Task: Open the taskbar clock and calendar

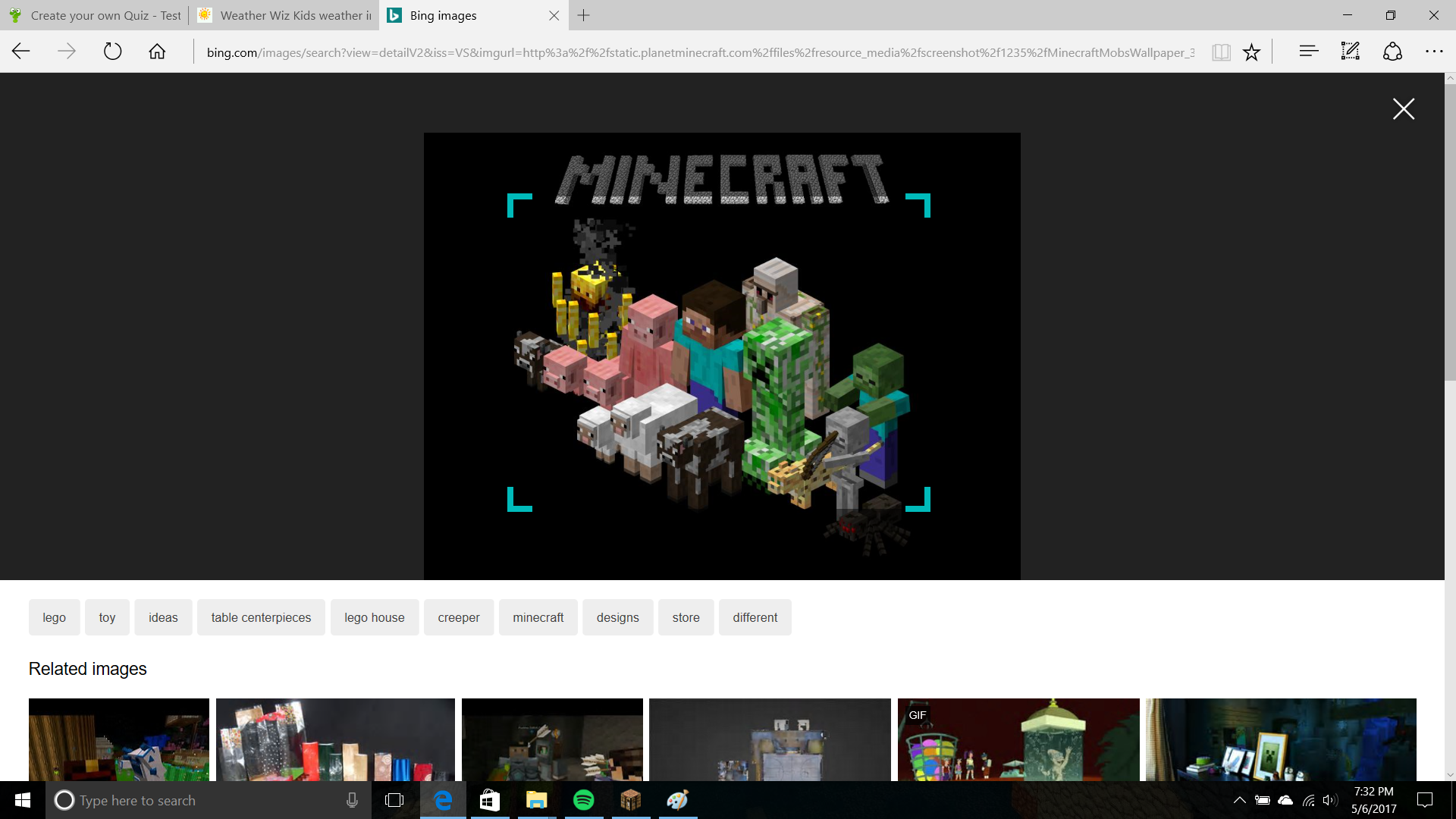Action: click(x=1373, y=800)
